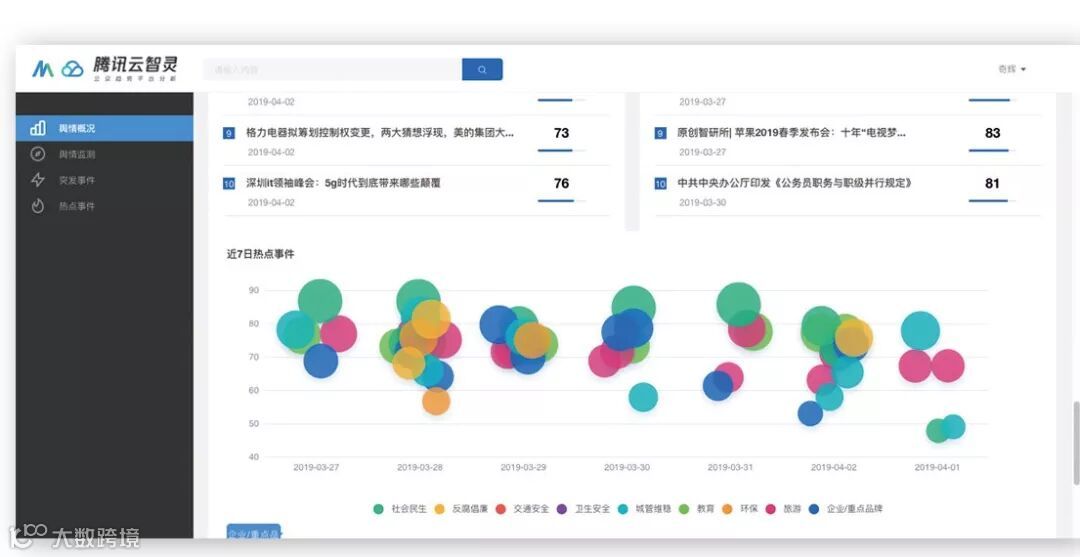1080x557 pixels.
Task: Open headline 深圳it领袖峰会 5g时代
Action: pos(343,183)
